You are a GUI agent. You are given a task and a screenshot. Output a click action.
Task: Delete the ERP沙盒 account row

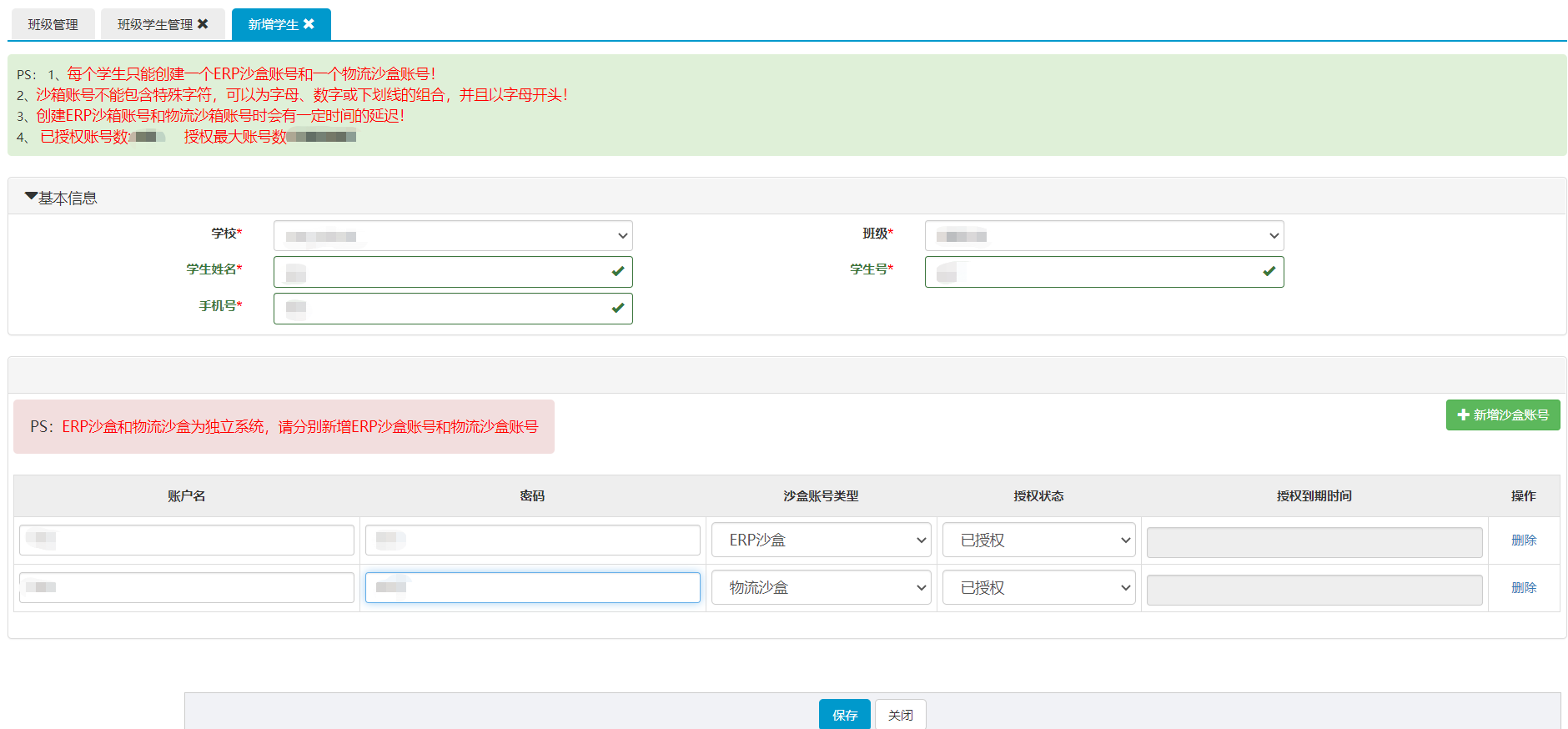click(x=1523, y=540)
